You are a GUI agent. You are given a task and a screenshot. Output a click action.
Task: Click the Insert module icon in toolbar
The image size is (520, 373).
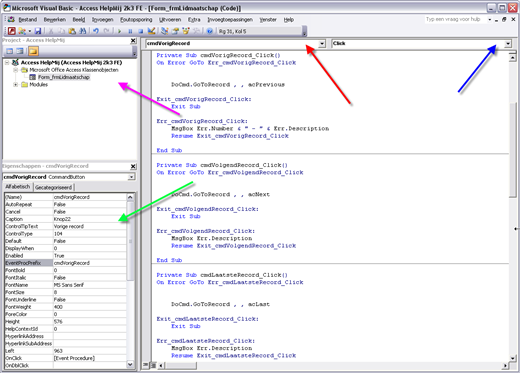22,31
